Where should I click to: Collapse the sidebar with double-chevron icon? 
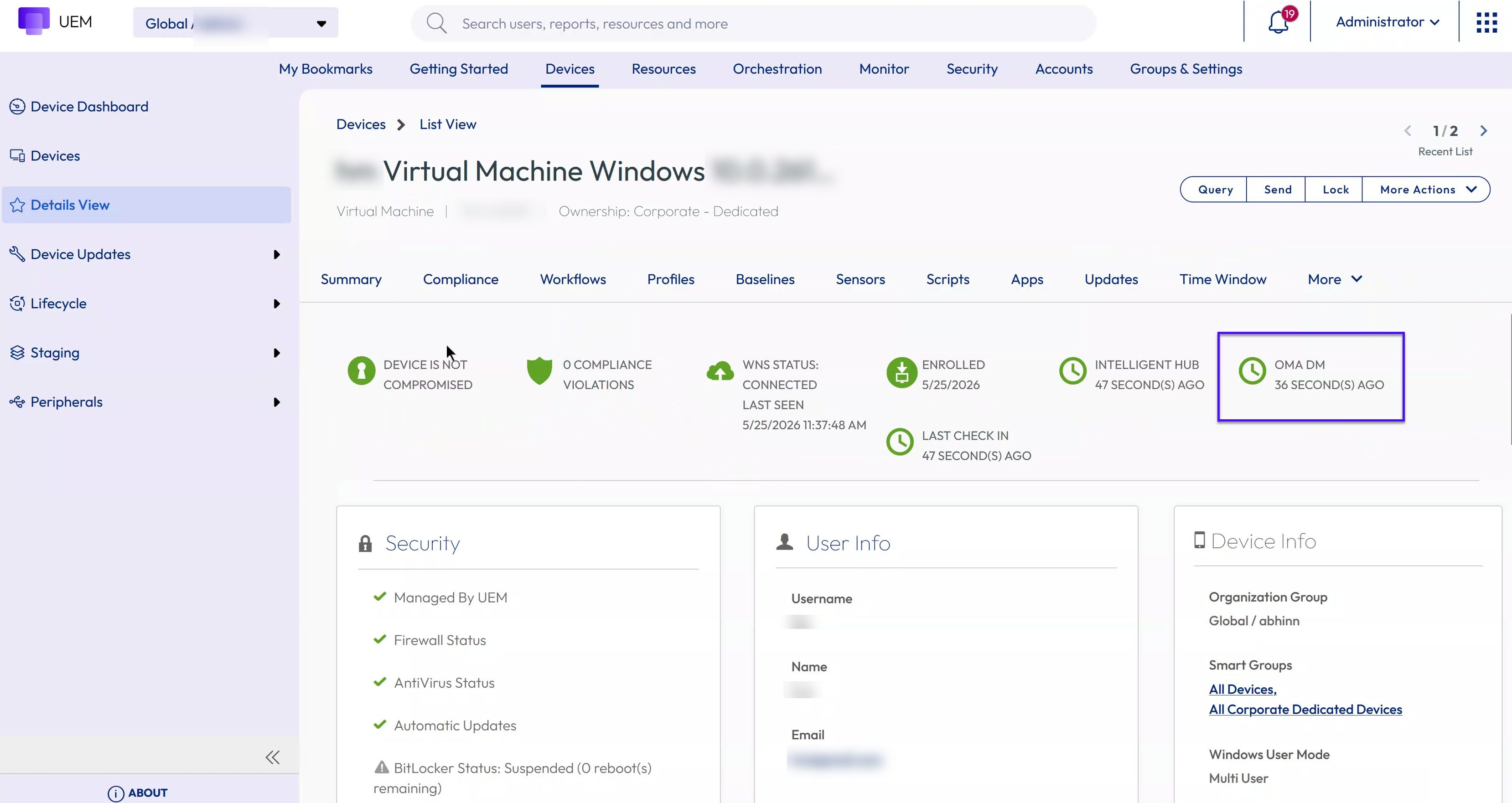point(272,757)
